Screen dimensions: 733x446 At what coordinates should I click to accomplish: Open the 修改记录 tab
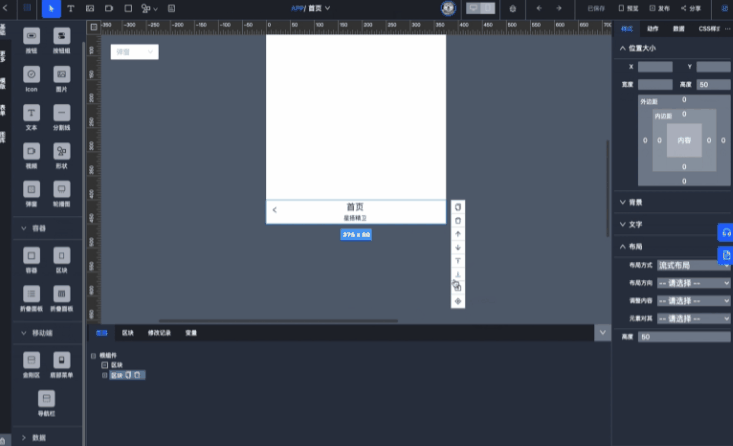[x=158, y=332]
